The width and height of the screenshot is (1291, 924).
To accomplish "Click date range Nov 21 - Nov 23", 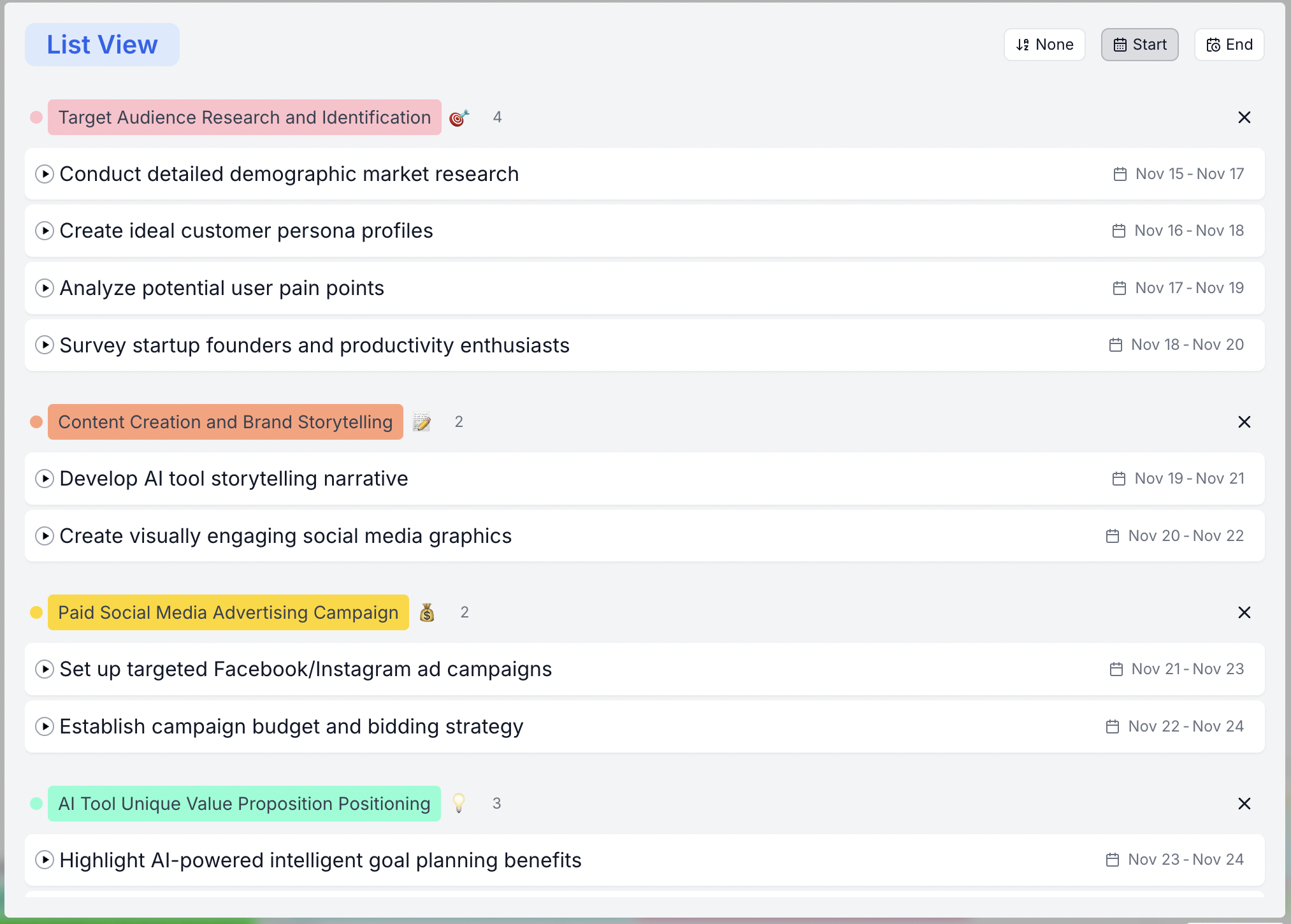I will tap(1187, 669).
